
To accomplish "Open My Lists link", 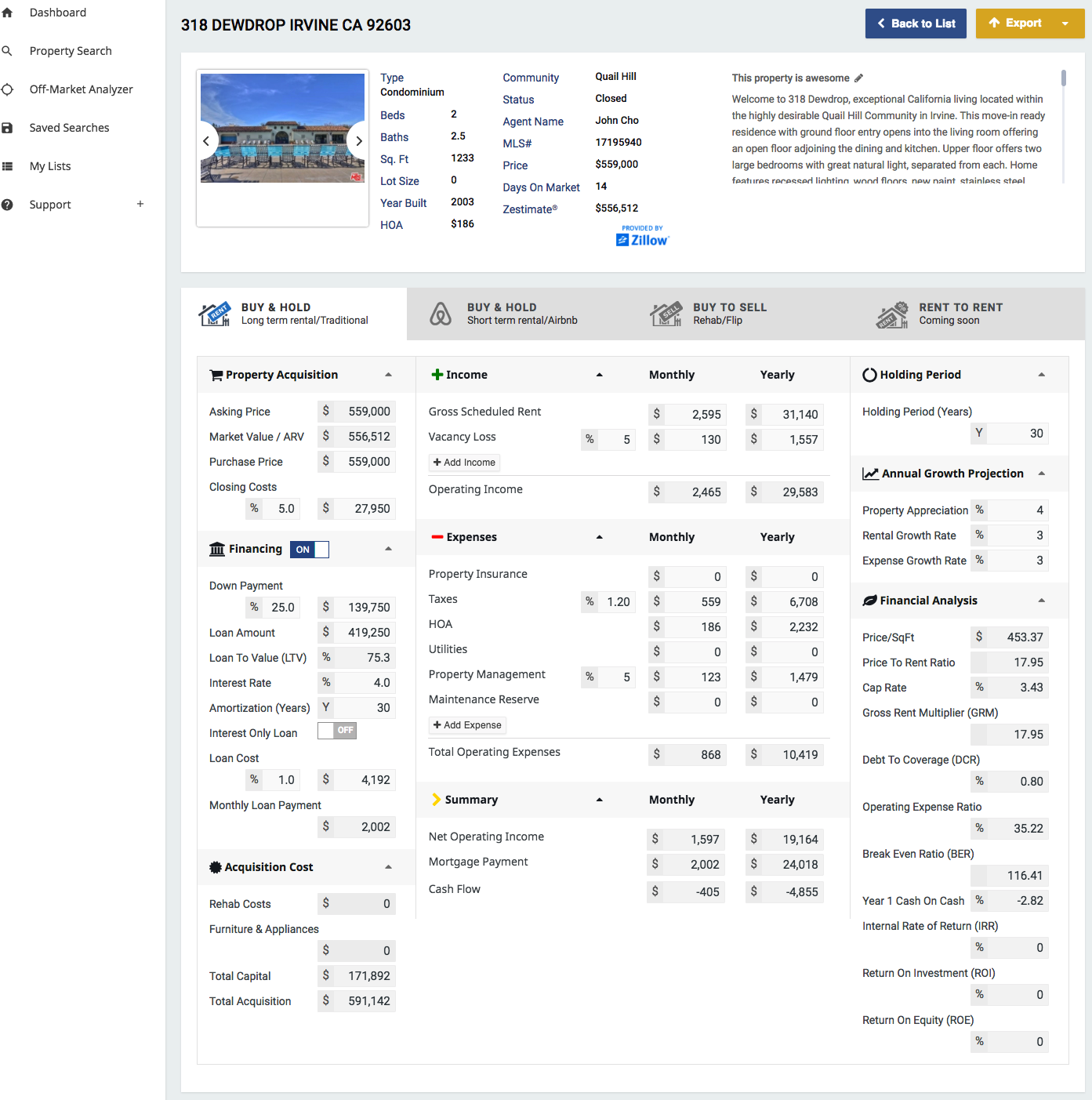I will click(50, 166).
